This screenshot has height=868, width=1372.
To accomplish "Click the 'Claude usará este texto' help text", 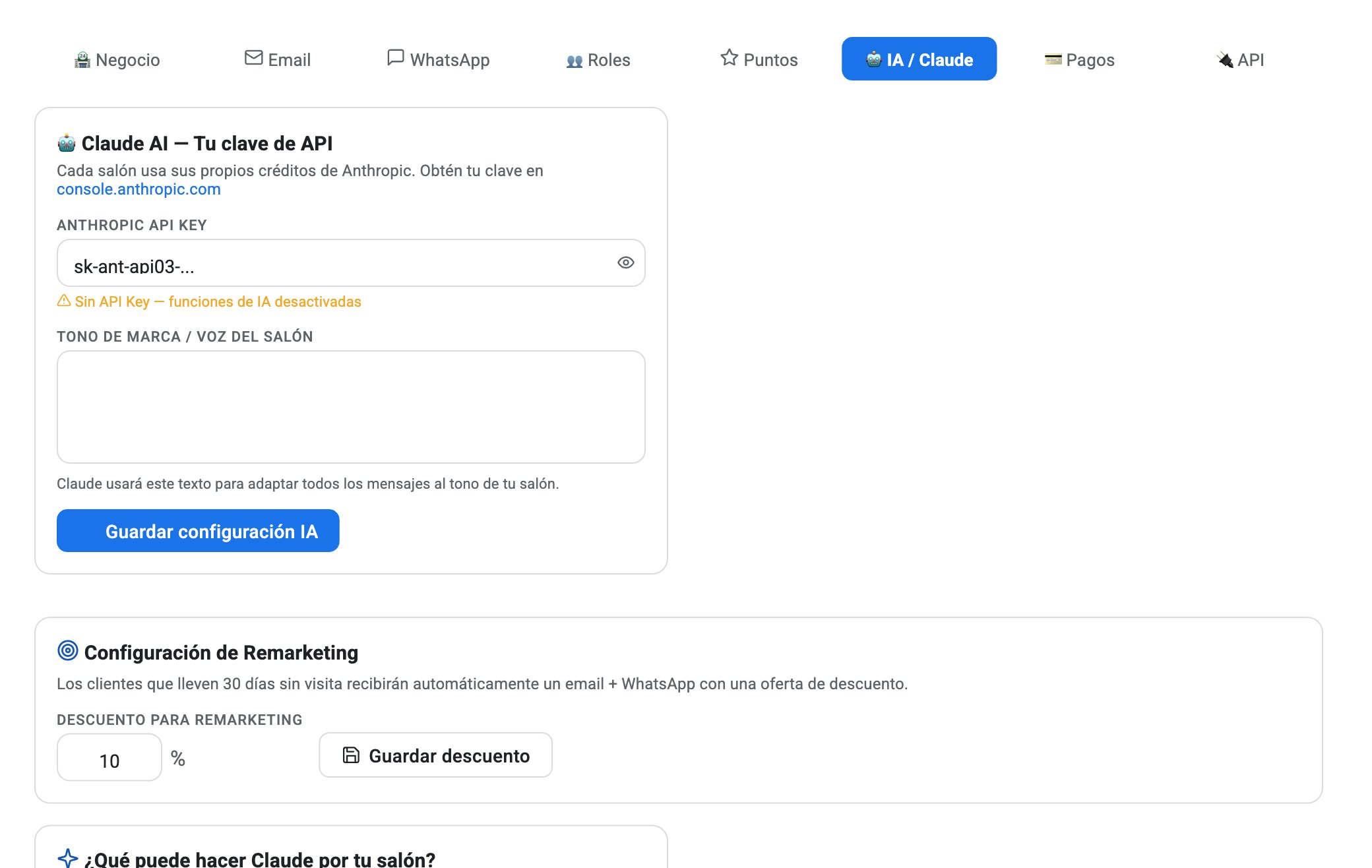I will [307, 483].
